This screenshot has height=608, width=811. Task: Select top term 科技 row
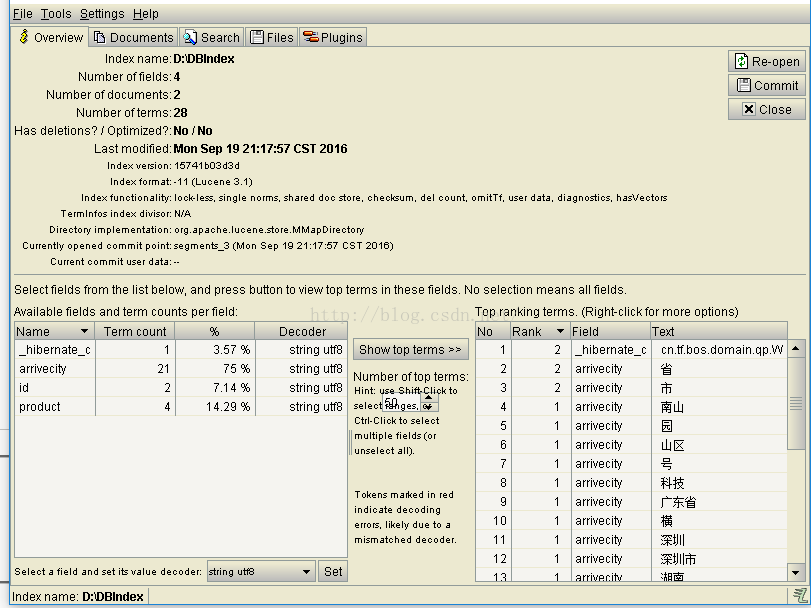[632, 483]
